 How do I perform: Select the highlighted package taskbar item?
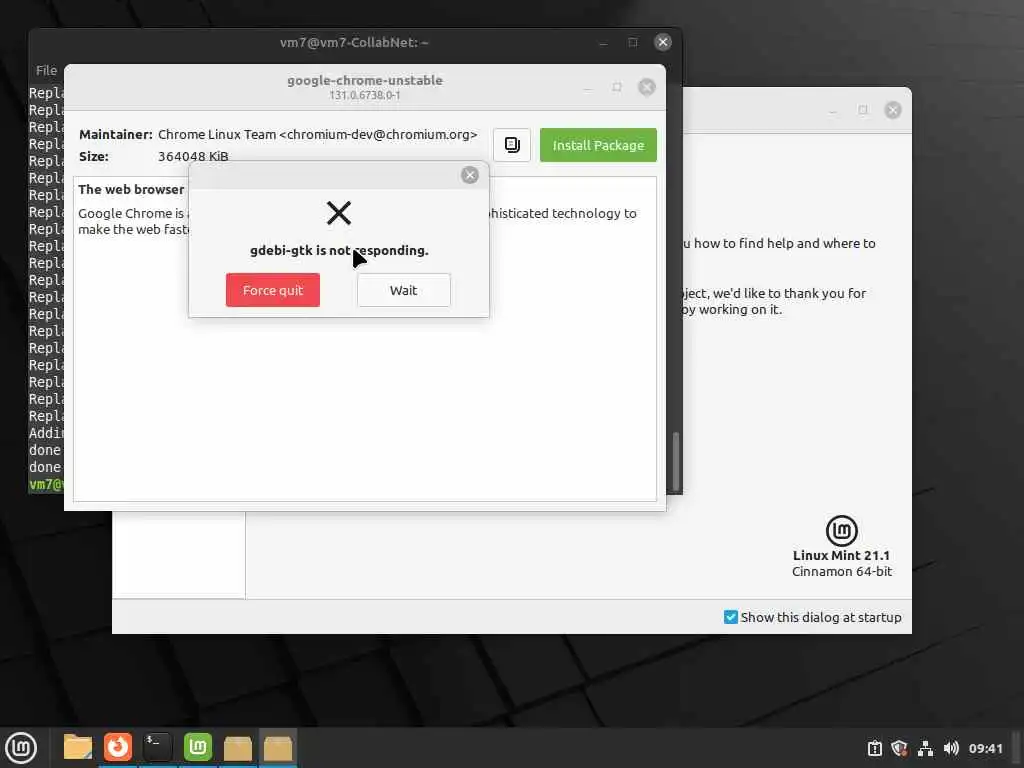pos(278,747)
